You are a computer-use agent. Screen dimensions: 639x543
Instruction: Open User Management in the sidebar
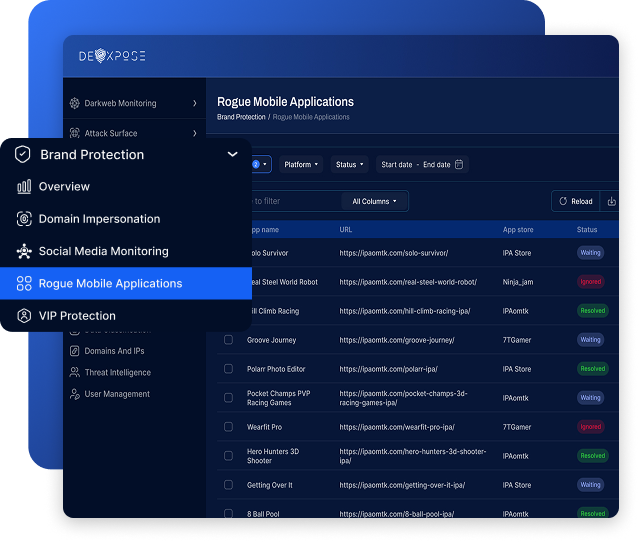click(116, 394)
